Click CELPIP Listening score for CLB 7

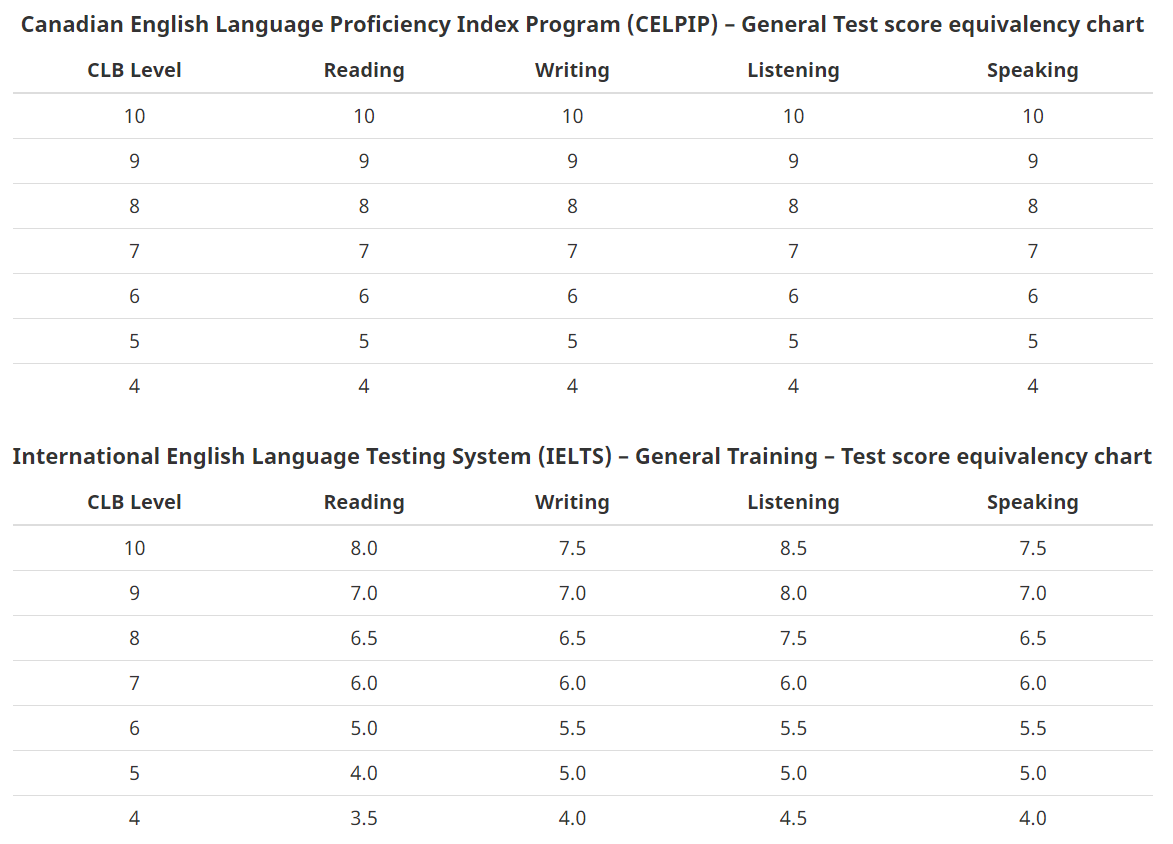tap(793, 251)
